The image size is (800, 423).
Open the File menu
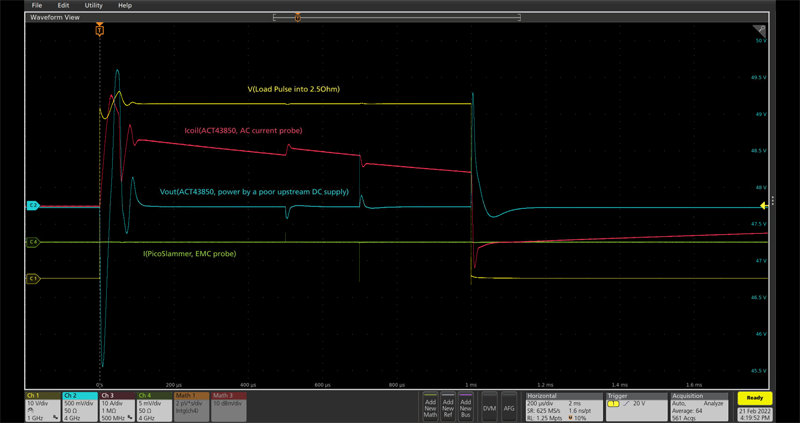pyautogui.click(x=37, y=5)
